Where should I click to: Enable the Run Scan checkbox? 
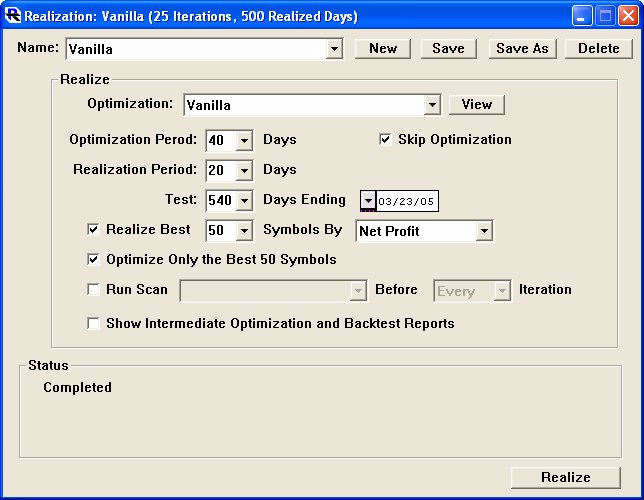click(94, 290)
